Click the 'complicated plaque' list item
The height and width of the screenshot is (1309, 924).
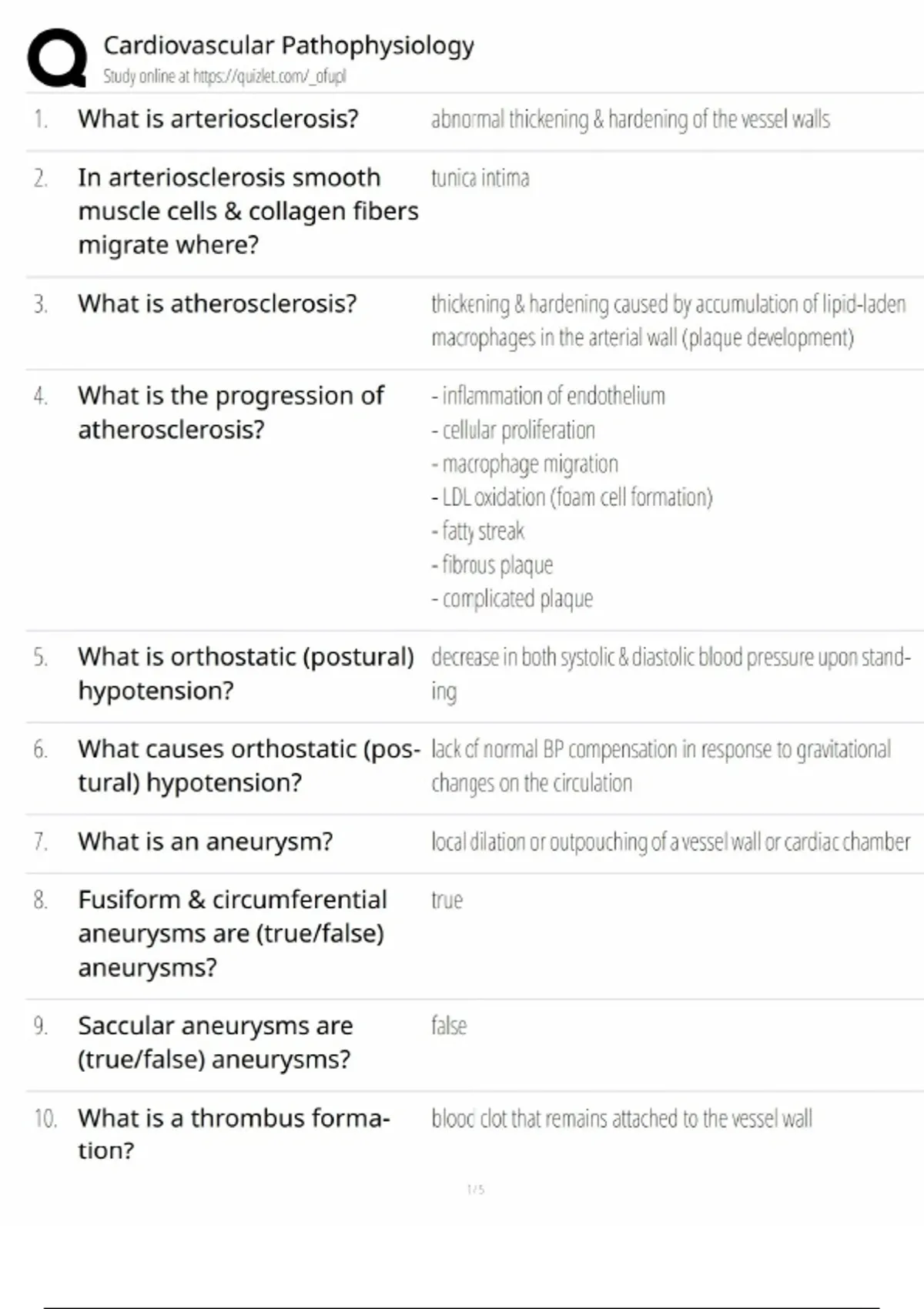pyautogui.click(x=512, y=598)
